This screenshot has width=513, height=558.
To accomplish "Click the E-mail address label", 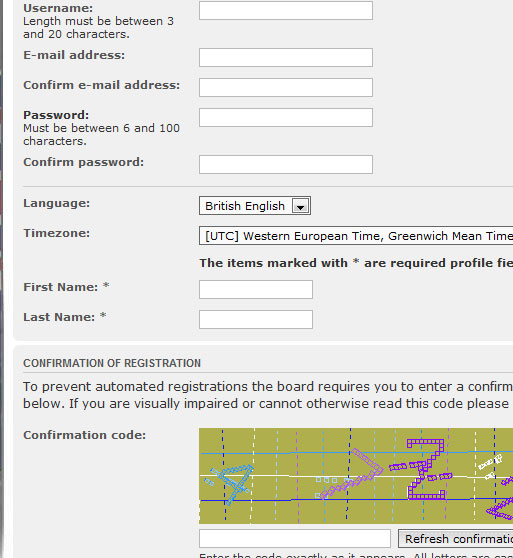I will pos(74,55).
